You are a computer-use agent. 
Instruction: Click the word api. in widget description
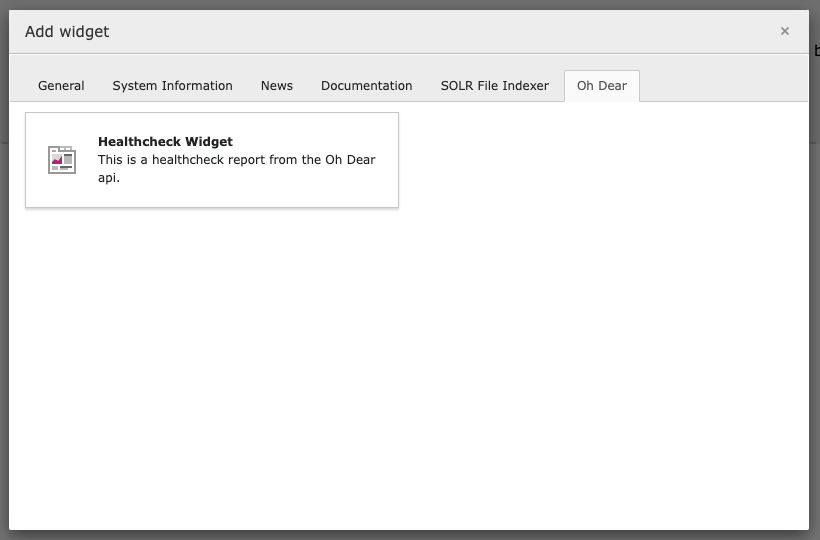click(x=109, y=178)
